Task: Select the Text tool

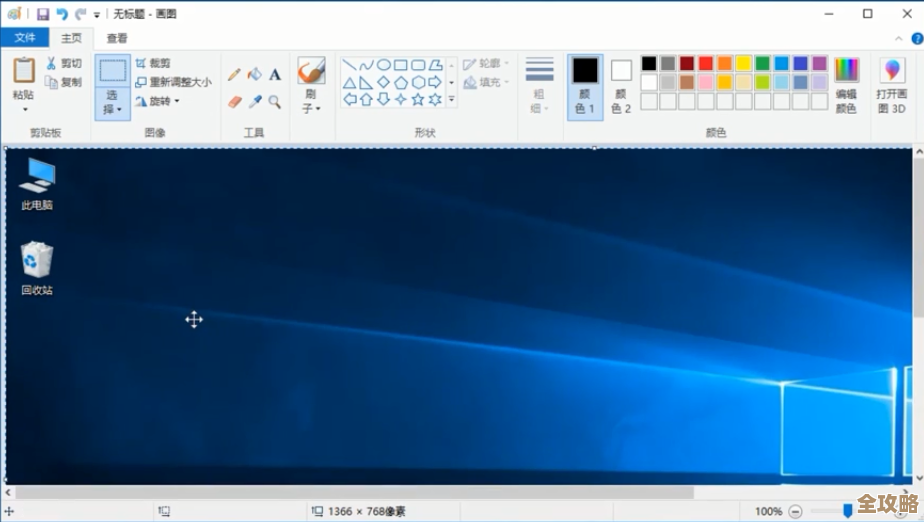Action: (x=275, y=74)
